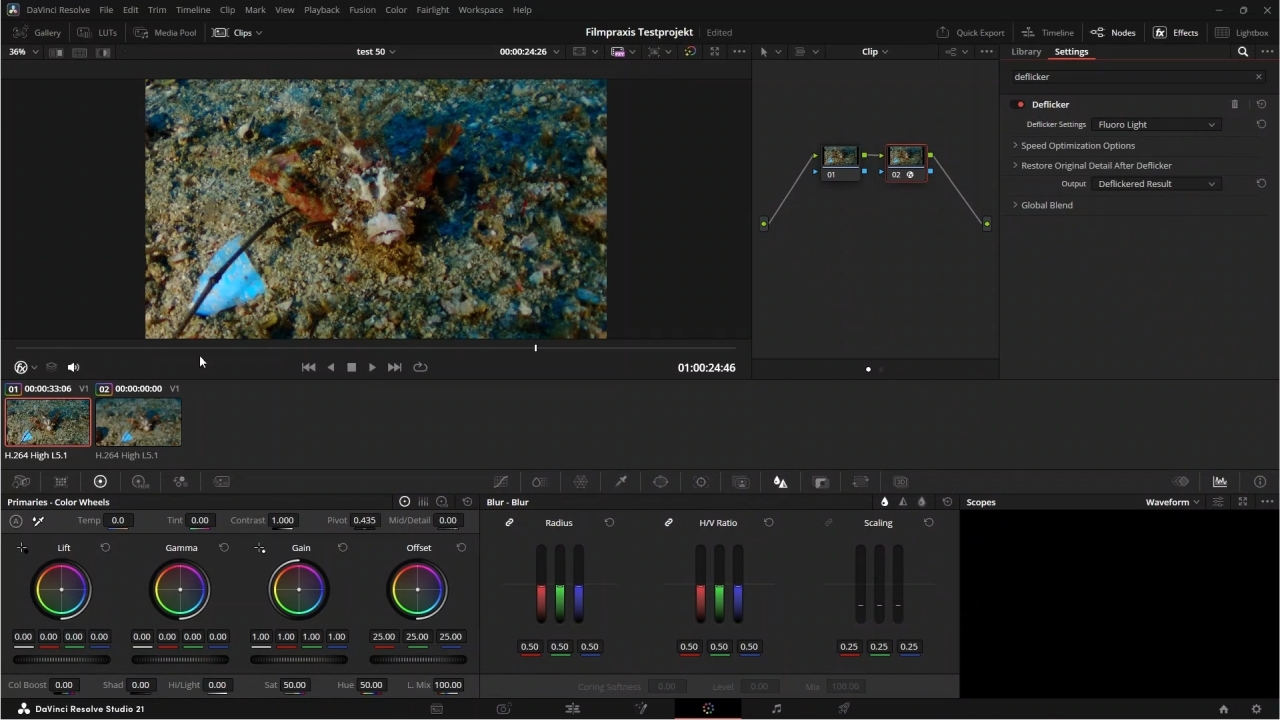Screen dimensions: 1280x720
Task: Switch Primaries to Color Bars mode
Action: tap(423, 502)
